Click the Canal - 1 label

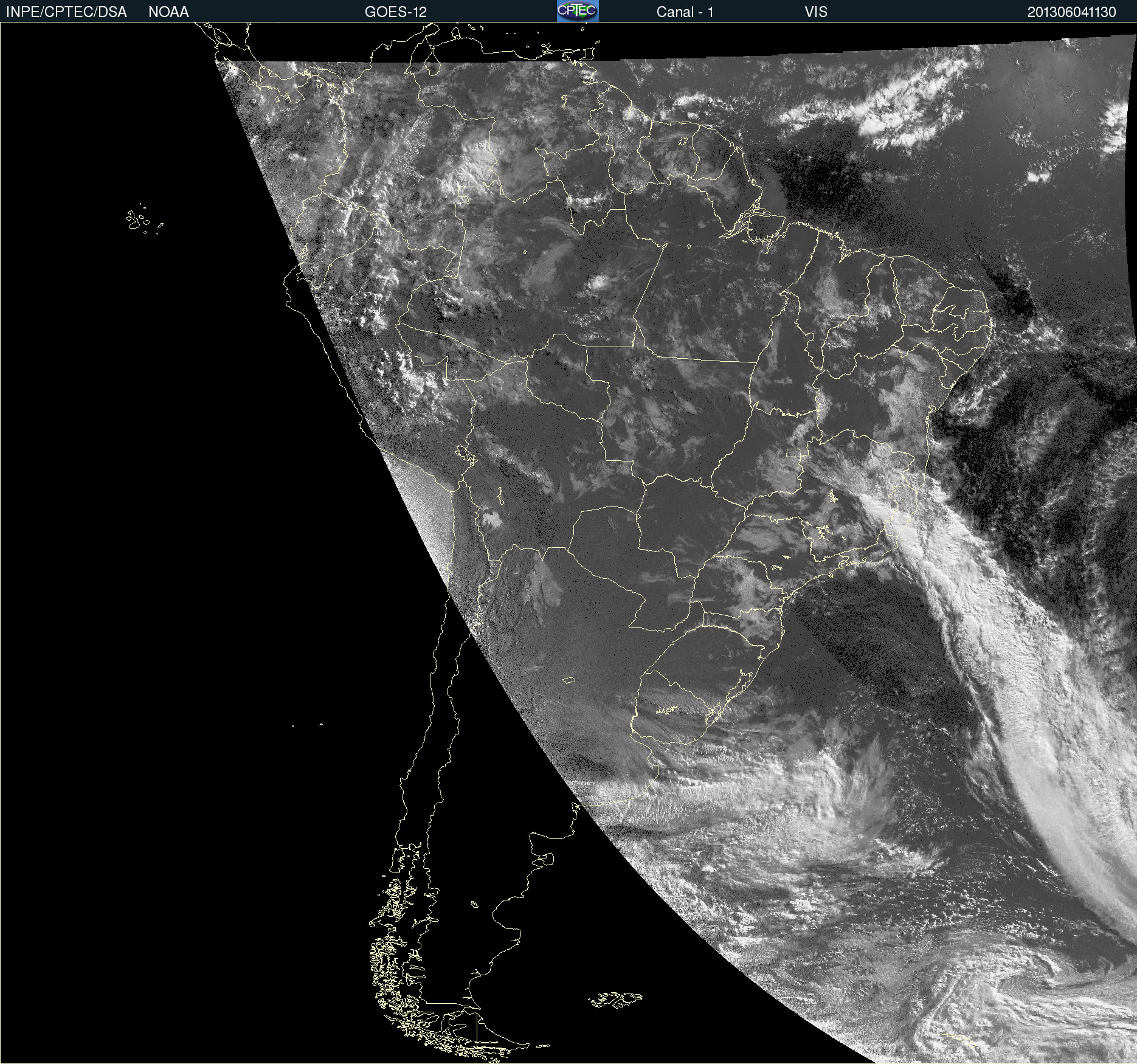685,12
